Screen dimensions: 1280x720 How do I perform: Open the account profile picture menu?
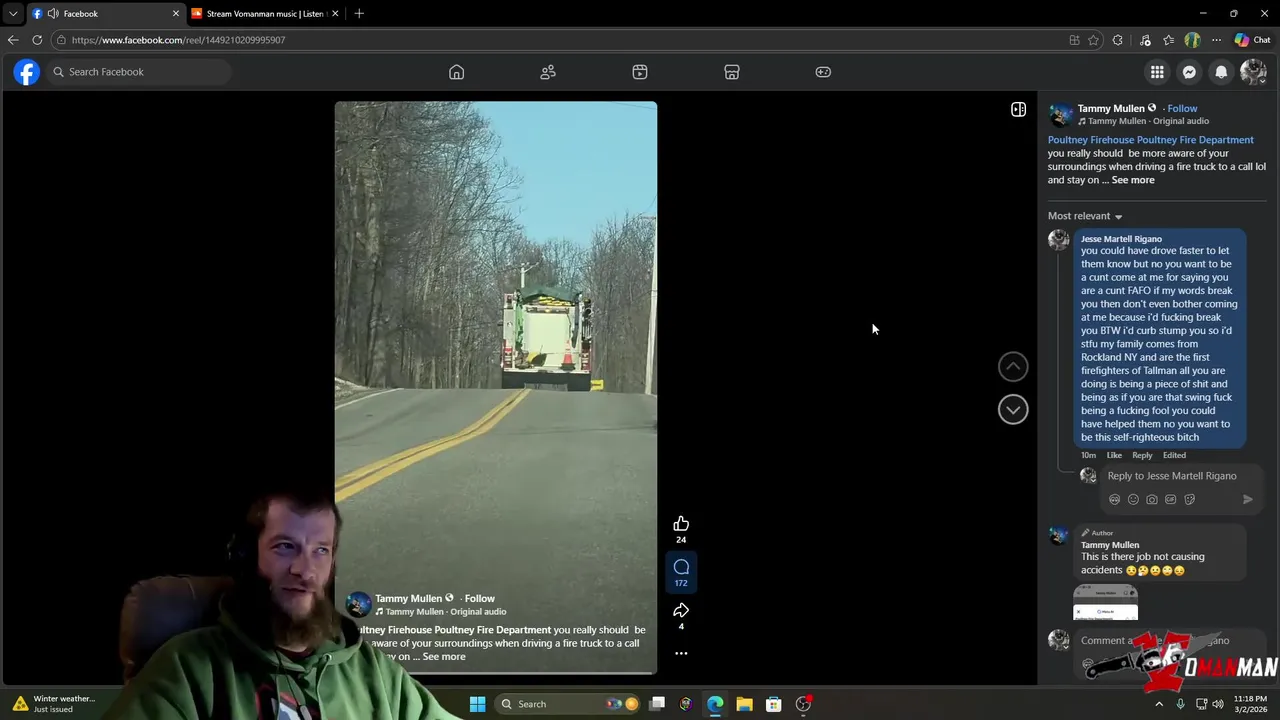(x=1253, y=72)
